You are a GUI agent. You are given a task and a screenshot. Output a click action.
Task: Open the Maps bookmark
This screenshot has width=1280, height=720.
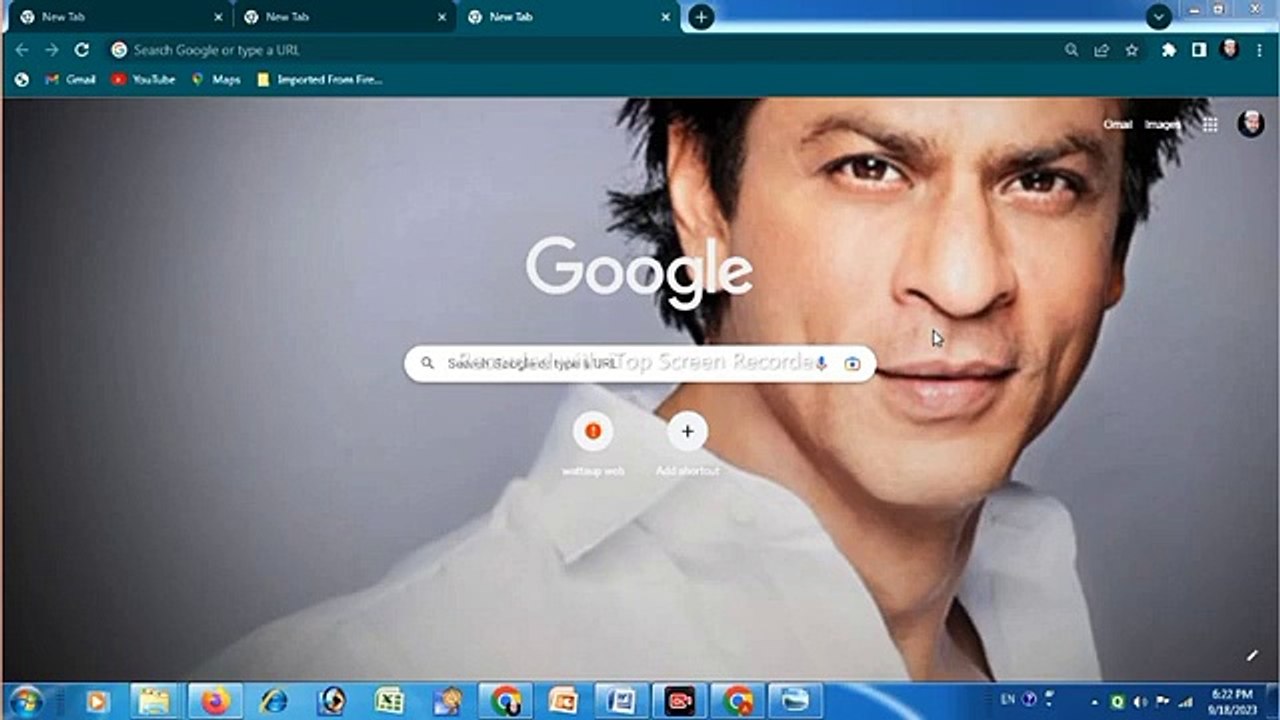tap(216, 79)
